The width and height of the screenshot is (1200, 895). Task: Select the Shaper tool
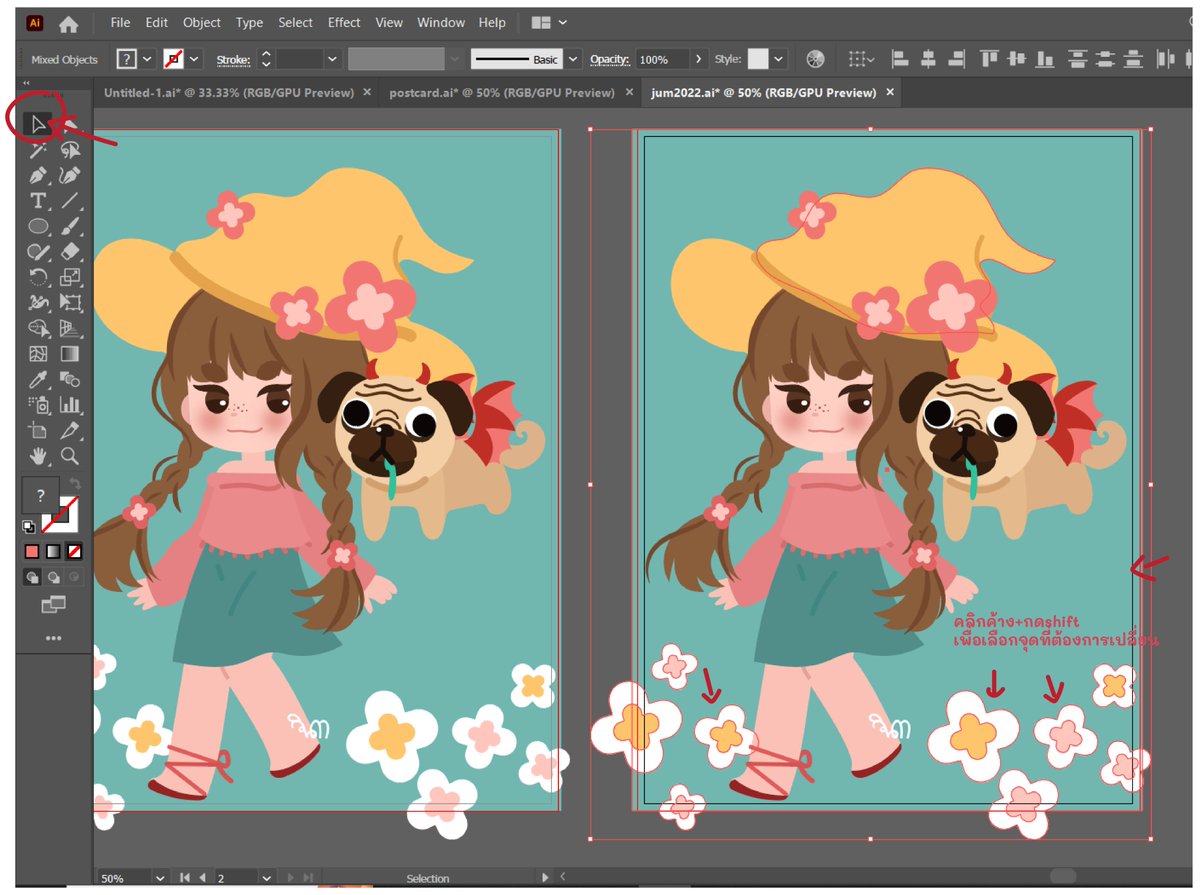coord(38,252)
